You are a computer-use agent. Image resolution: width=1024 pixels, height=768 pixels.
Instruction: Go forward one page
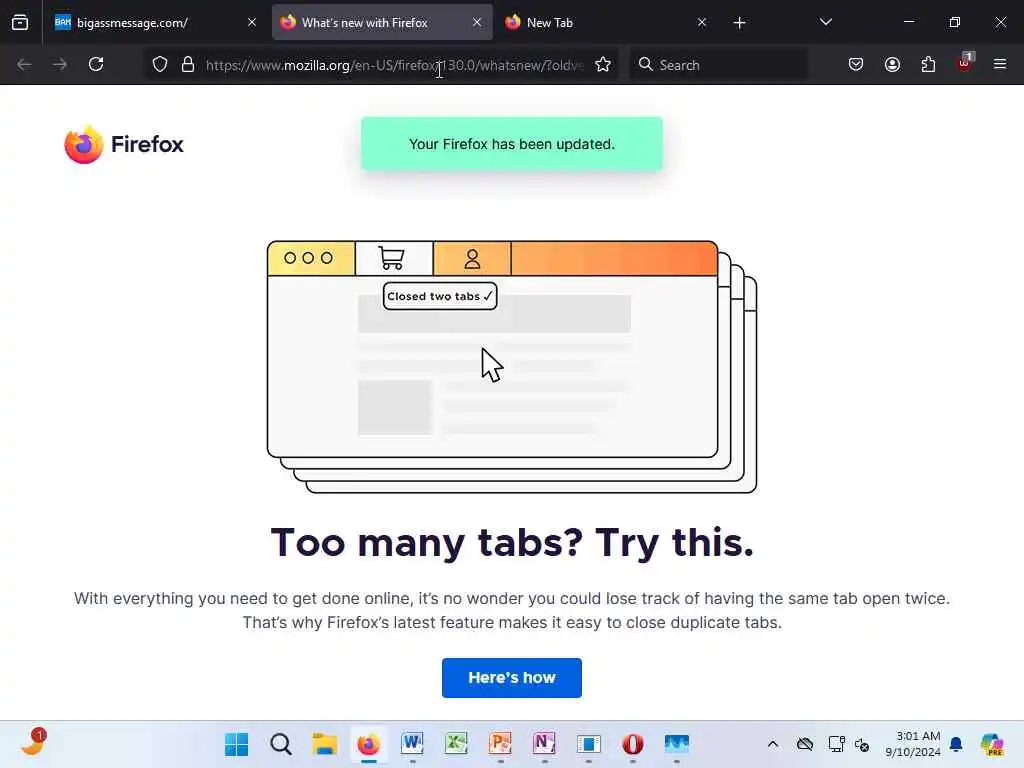coord(60,65)
